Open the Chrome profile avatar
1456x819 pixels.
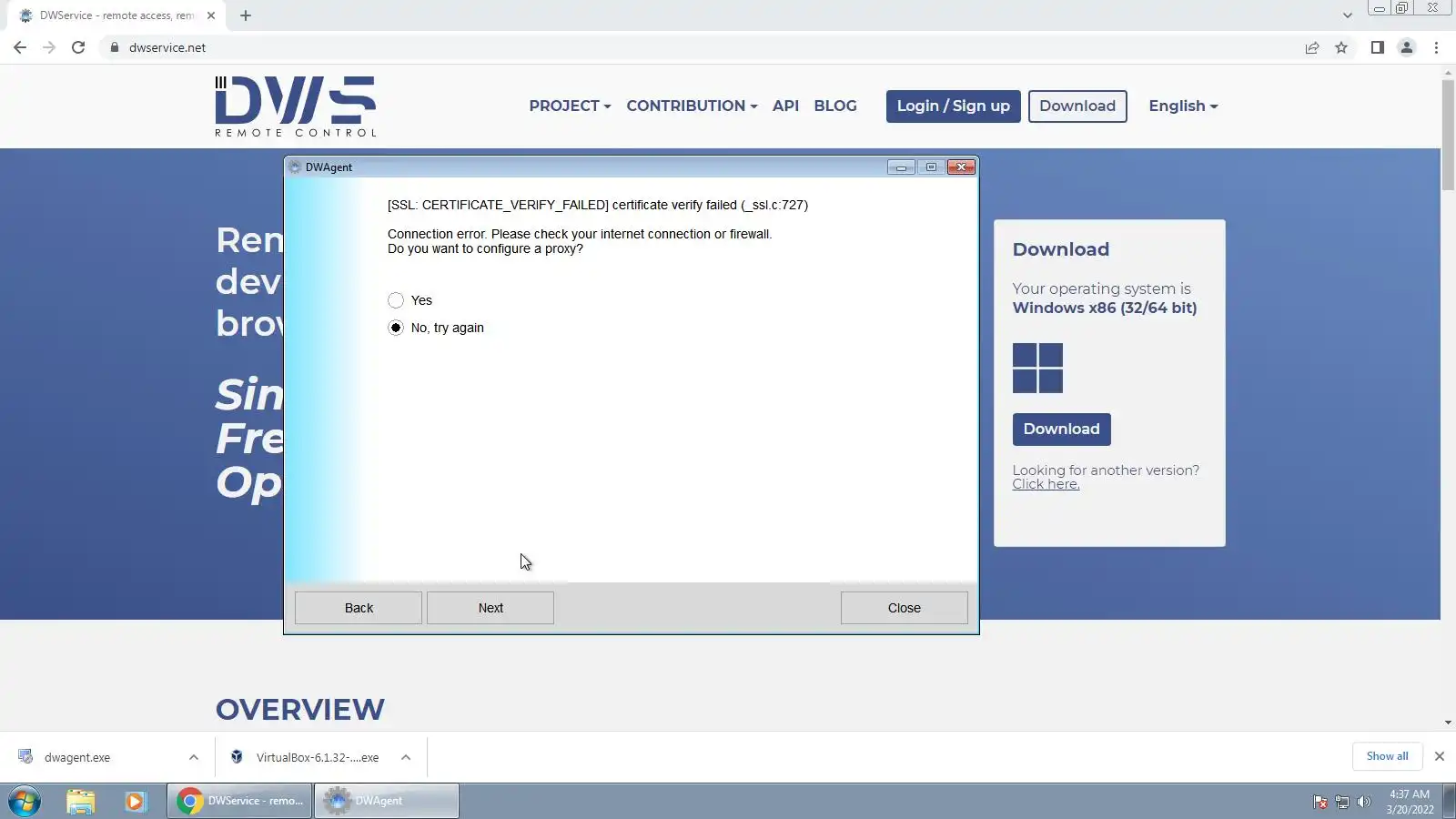(1407, 47)
